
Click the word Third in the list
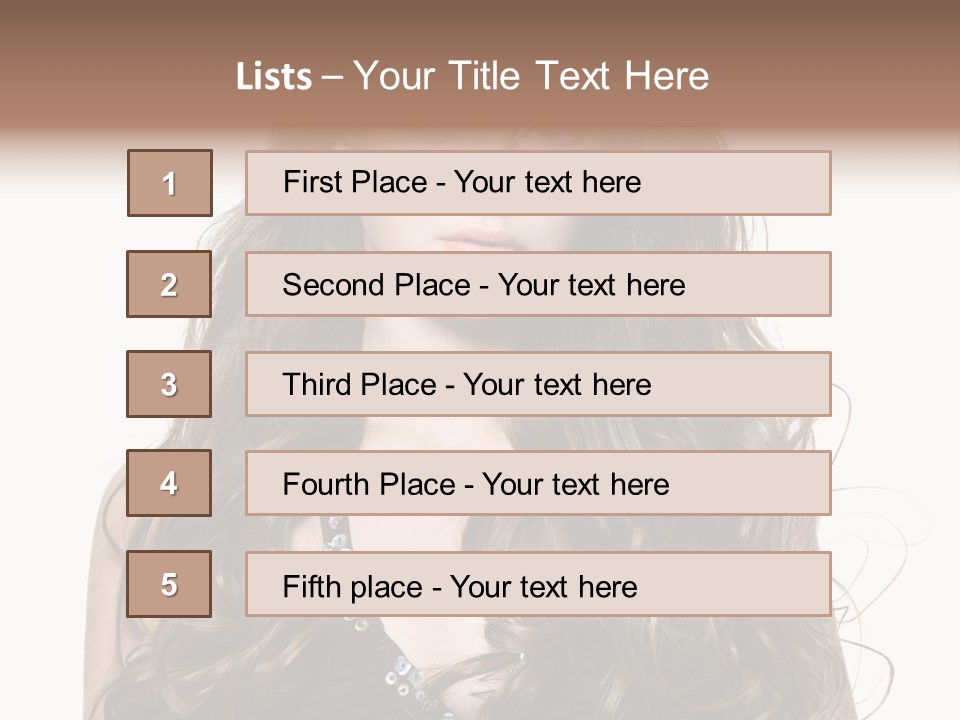316,385
